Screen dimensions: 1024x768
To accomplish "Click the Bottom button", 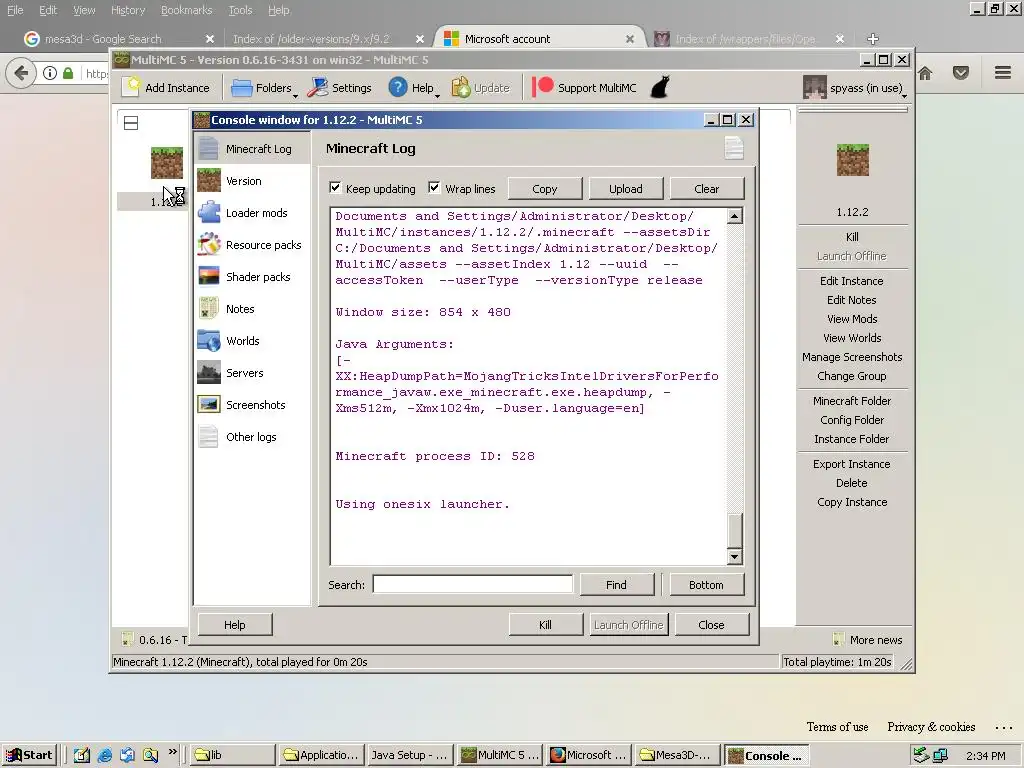I will 706,585.
